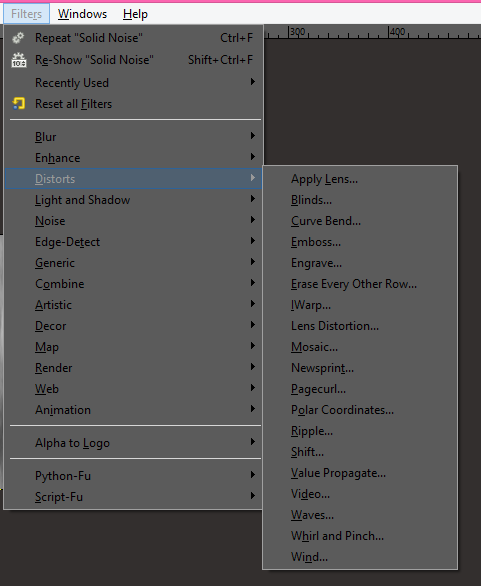This screenshot has height=586, width=481.
Task: Choose Re-Show "Solid Noise" entry
Action: coord(133,60)
